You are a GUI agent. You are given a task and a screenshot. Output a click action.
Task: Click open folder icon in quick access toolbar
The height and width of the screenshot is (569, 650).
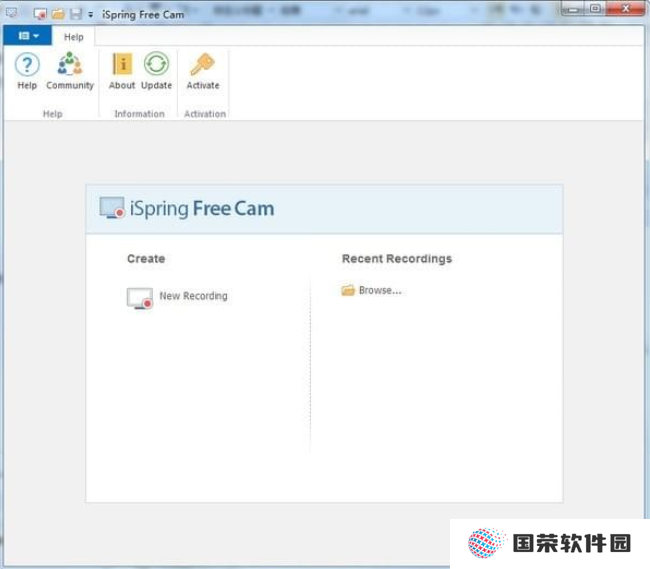point(58,14)
